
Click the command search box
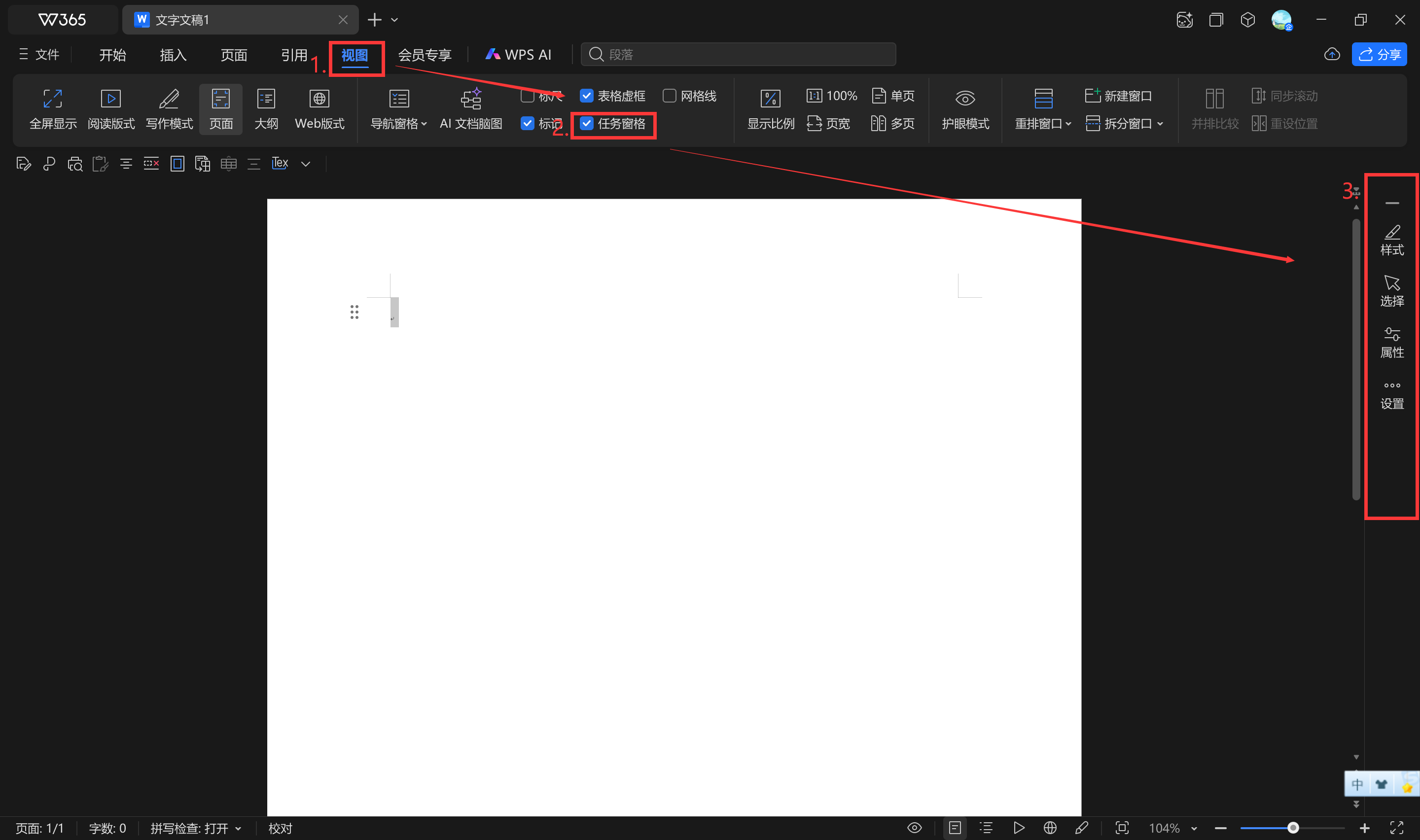[738, 54]
